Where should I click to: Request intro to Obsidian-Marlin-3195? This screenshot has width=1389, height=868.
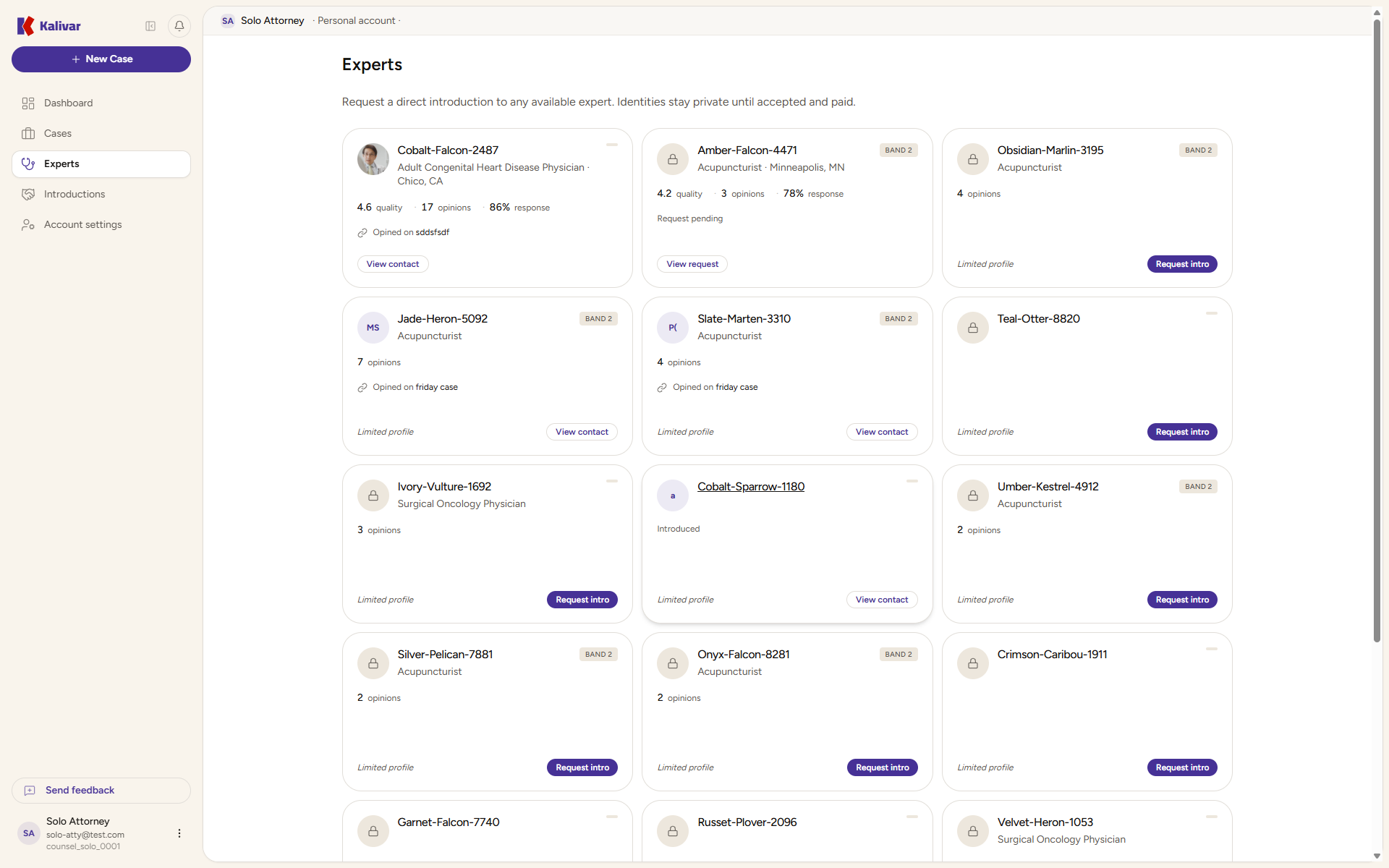tap(1182, 264)
